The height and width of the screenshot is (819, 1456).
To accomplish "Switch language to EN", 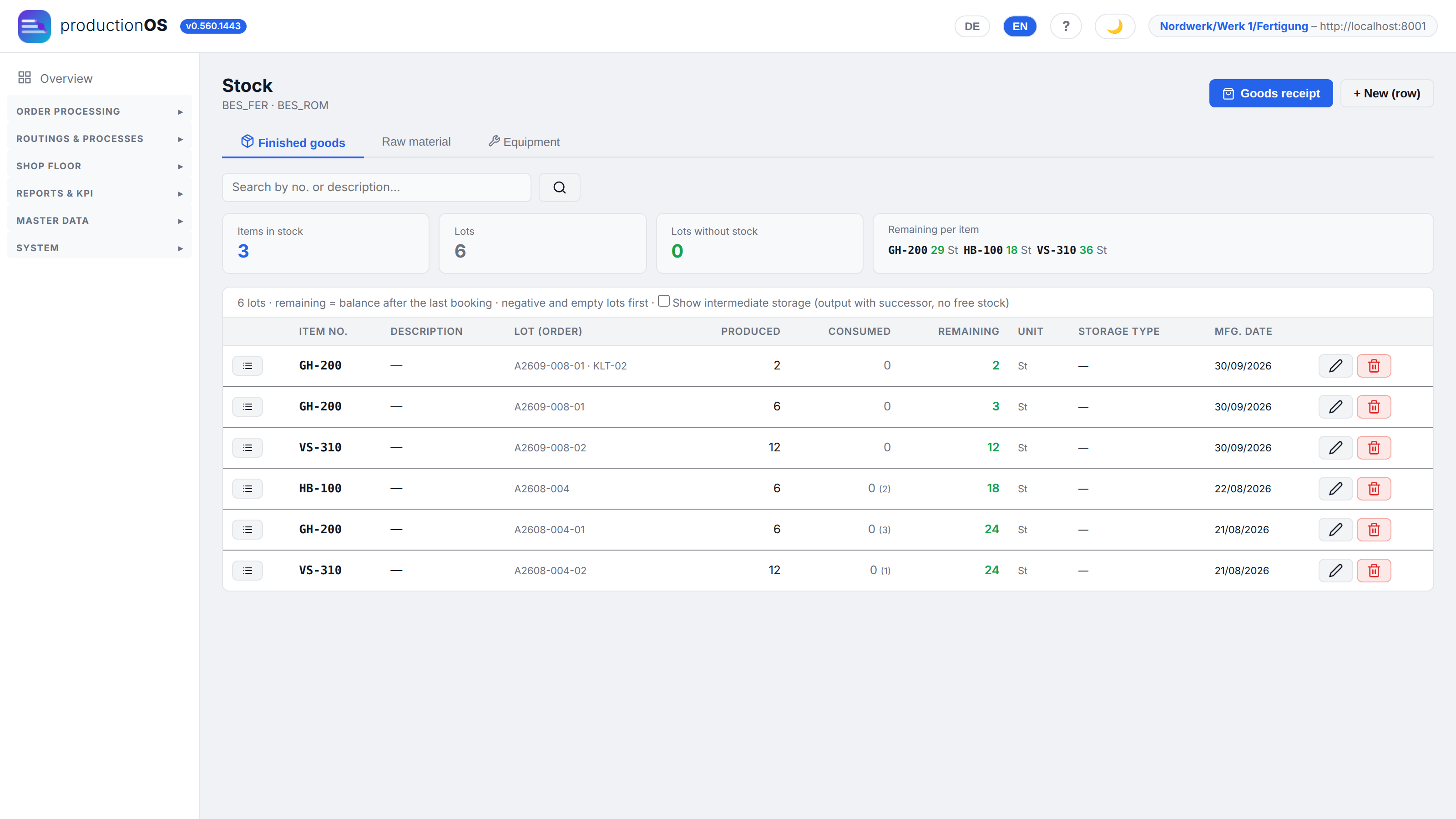I will point(1020,26).
